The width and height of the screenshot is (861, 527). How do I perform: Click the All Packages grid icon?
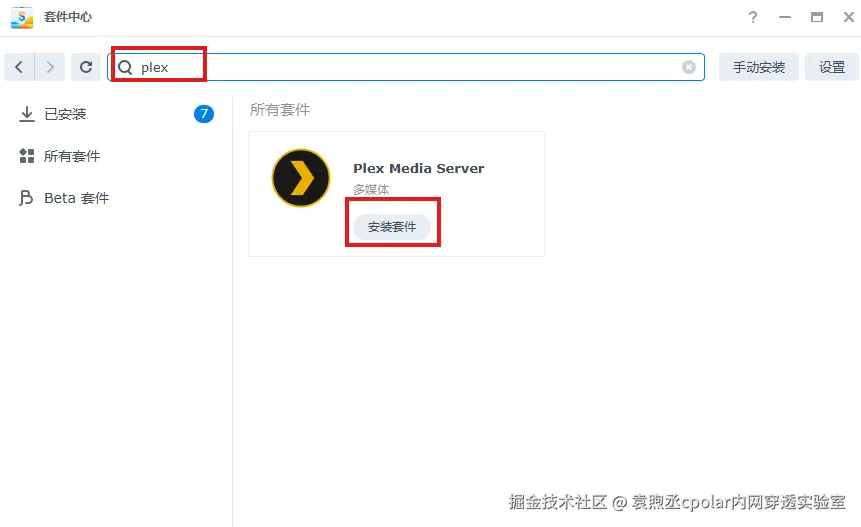(x=26, y=156)
